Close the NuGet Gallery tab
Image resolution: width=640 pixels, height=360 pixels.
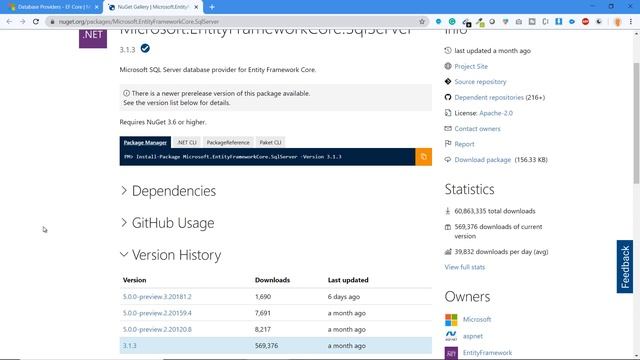coord(196,7)
